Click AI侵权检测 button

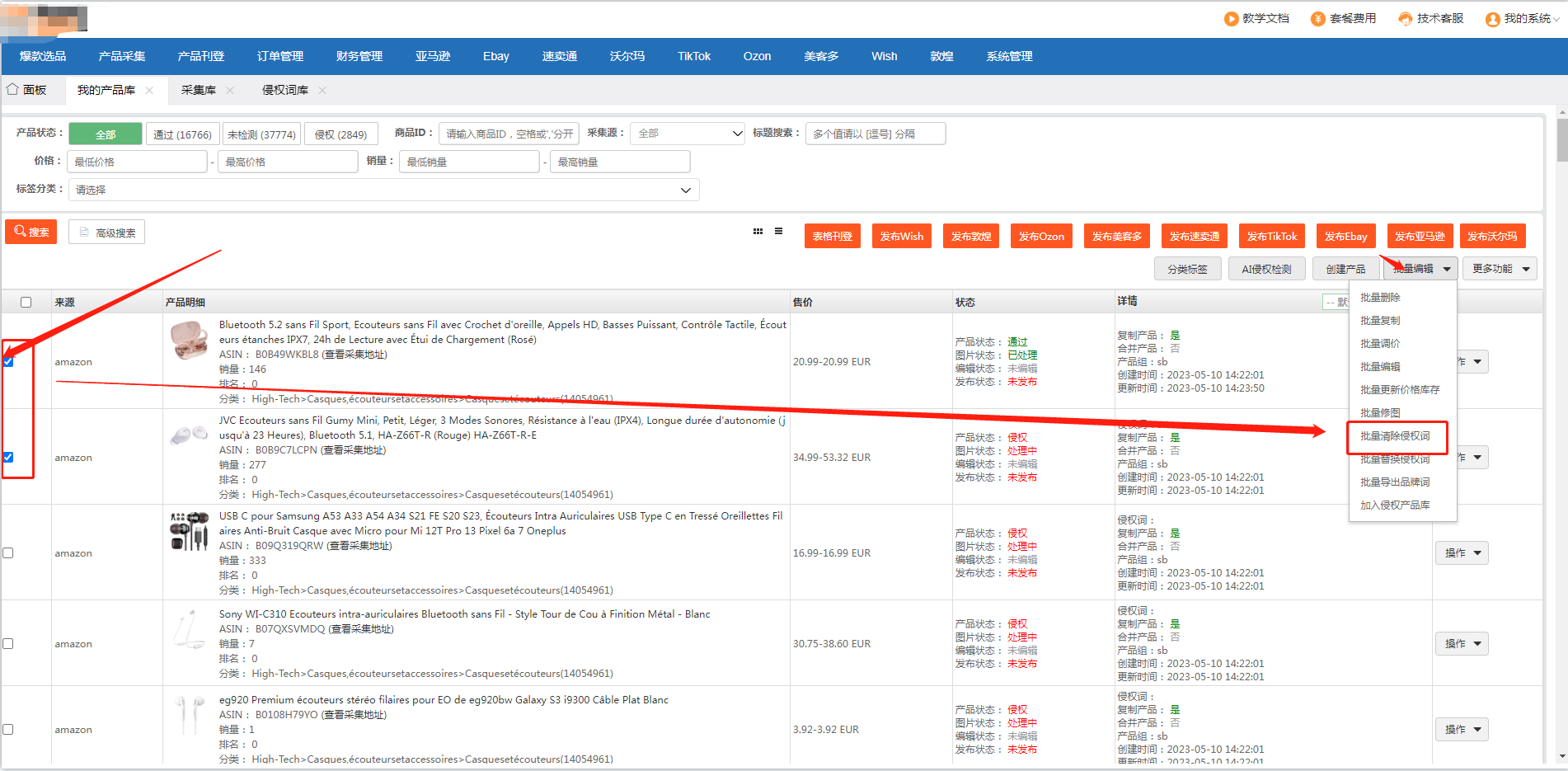[1266, 269]
